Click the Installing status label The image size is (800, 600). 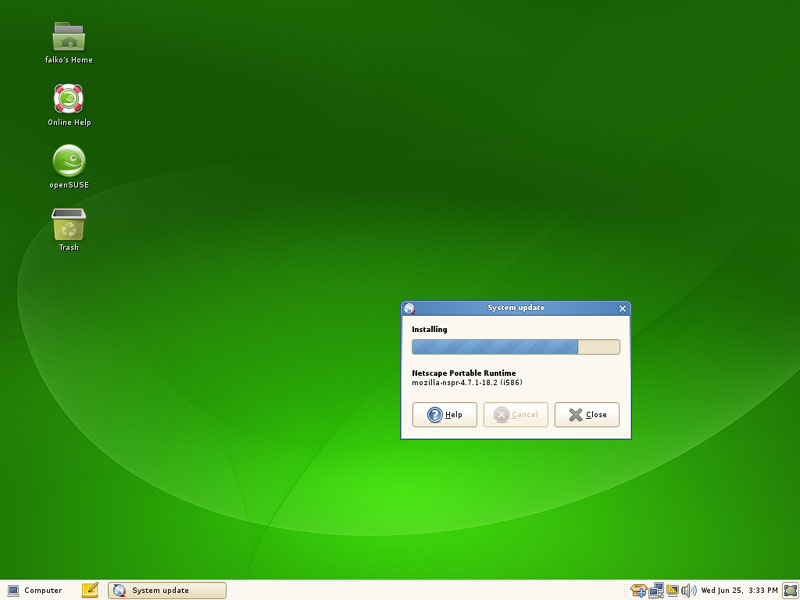(430, 330)
